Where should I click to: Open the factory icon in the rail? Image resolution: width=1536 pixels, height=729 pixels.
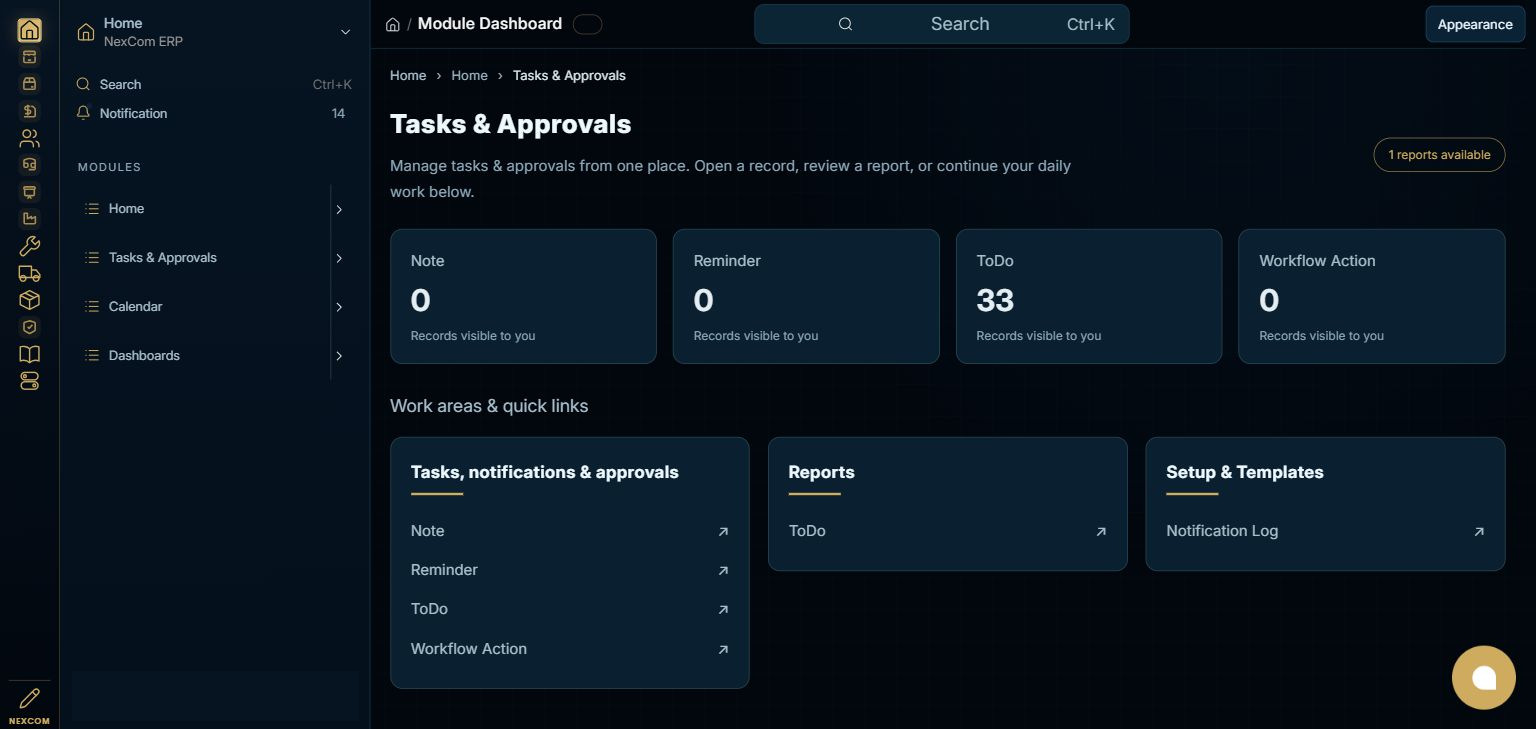point(30,219)
